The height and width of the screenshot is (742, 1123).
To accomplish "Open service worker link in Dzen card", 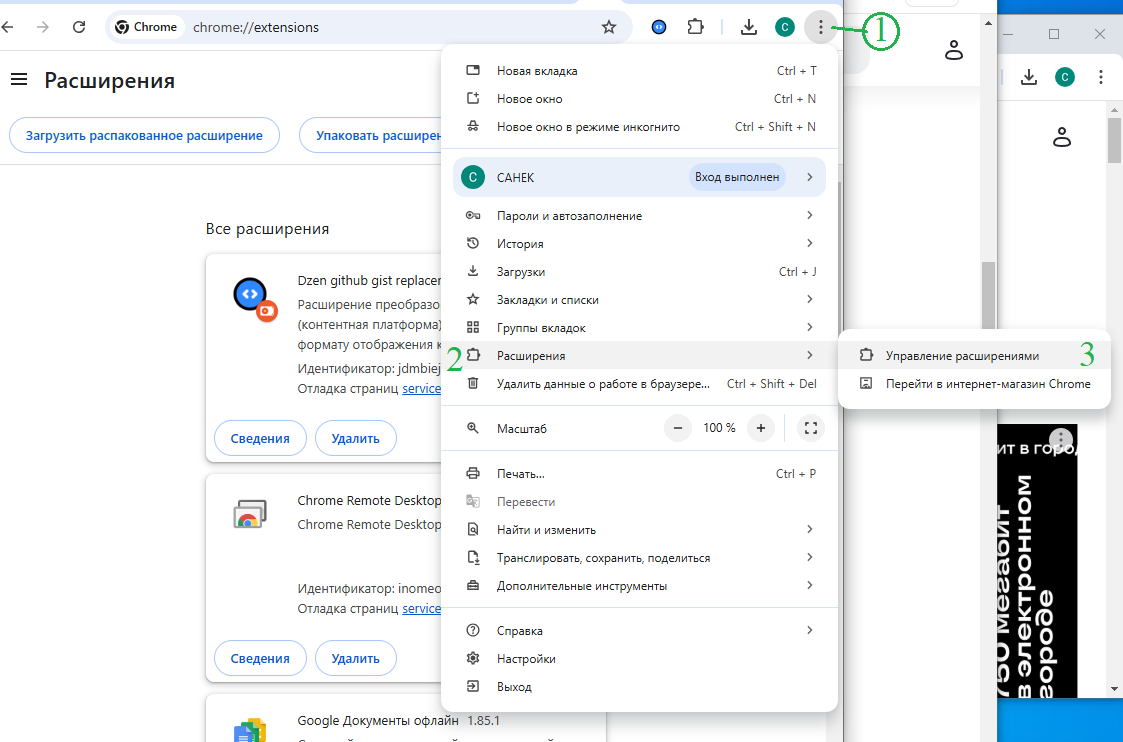I will (421, 389).
